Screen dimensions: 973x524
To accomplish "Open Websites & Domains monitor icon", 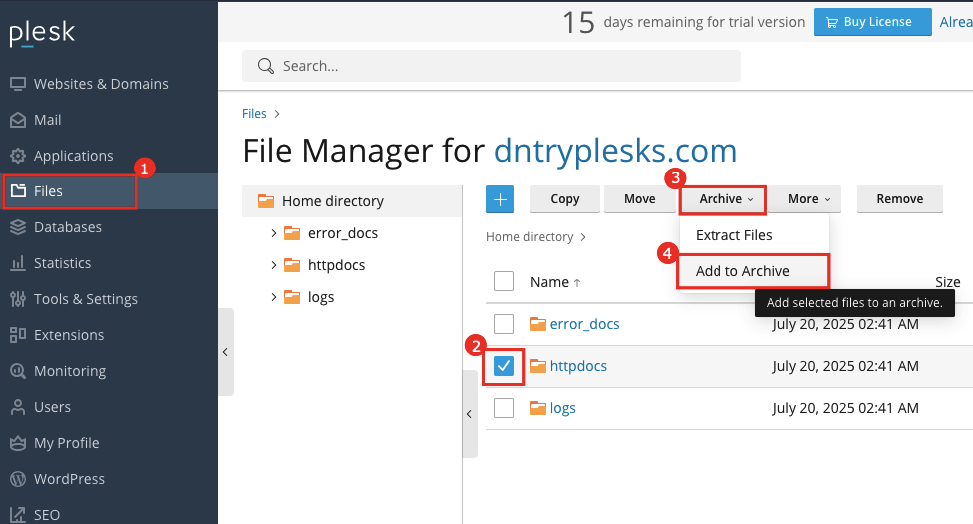I will coord(18,84).
